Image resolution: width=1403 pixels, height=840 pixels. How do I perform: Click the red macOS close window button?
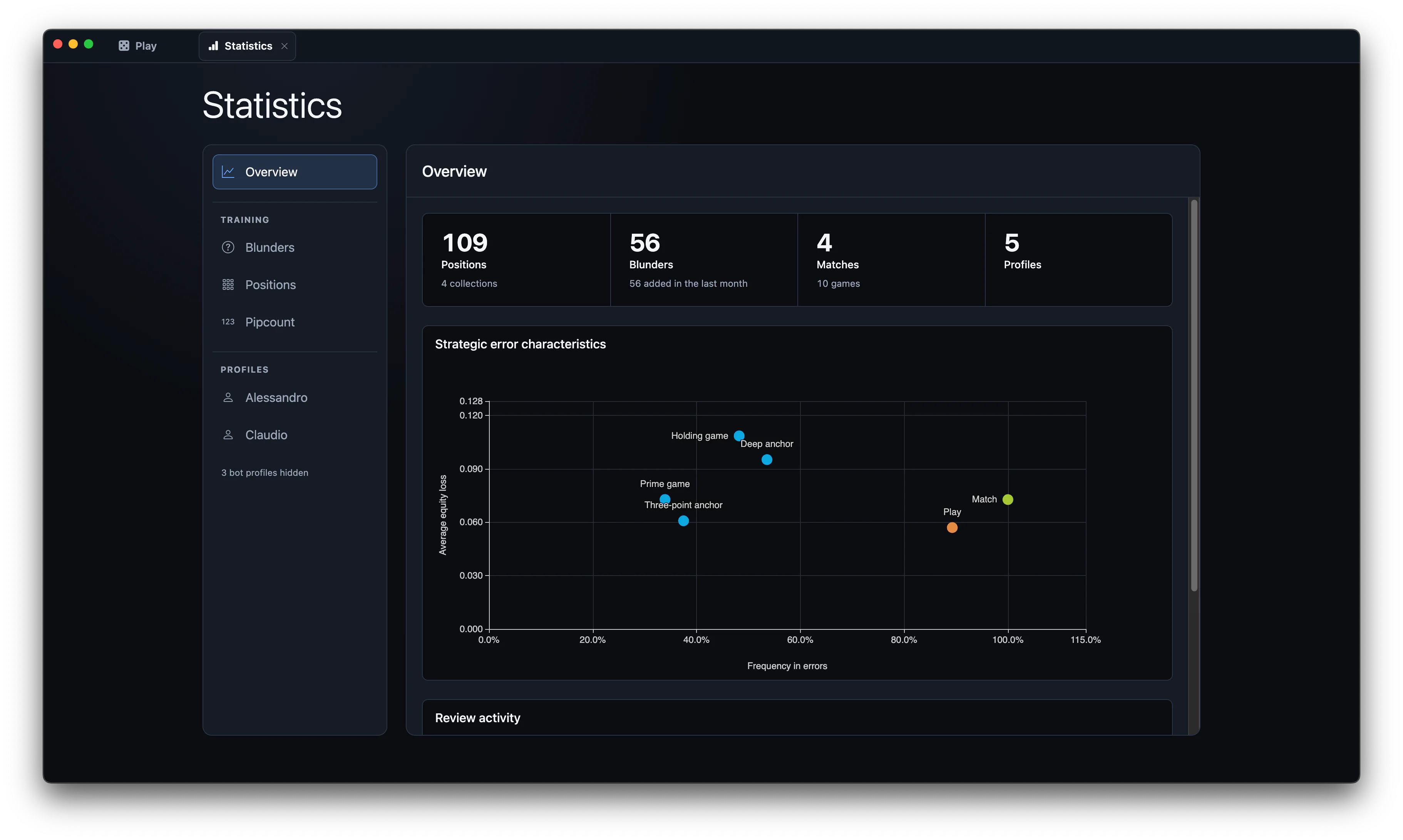coord(58,44)
